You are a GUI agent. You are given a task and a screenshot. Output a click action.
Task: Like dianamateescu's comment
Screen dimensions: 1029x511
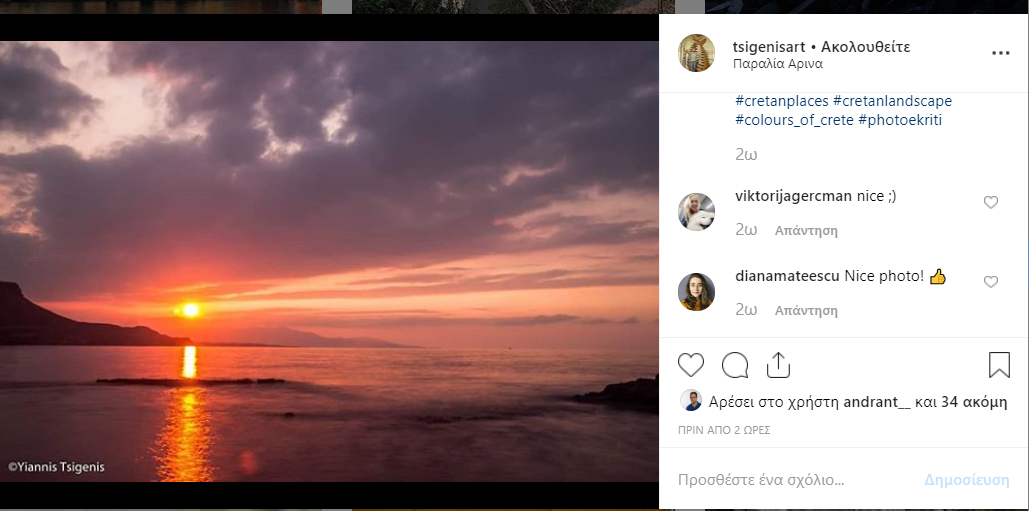[990, 282]
